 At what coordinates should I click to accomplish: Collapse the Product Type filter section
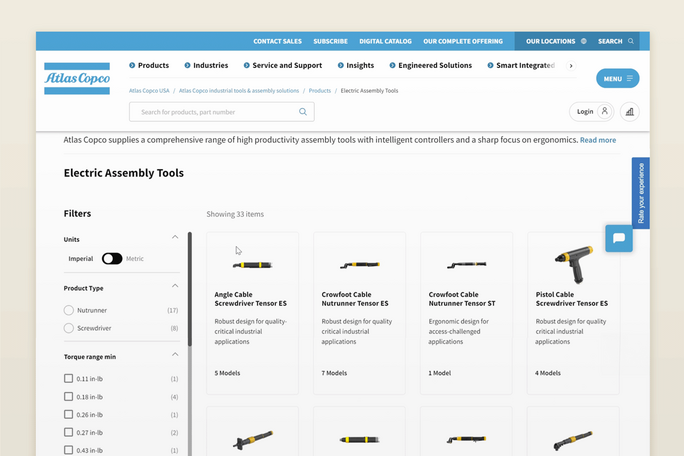pyautogui.click(x=175, y=288)
